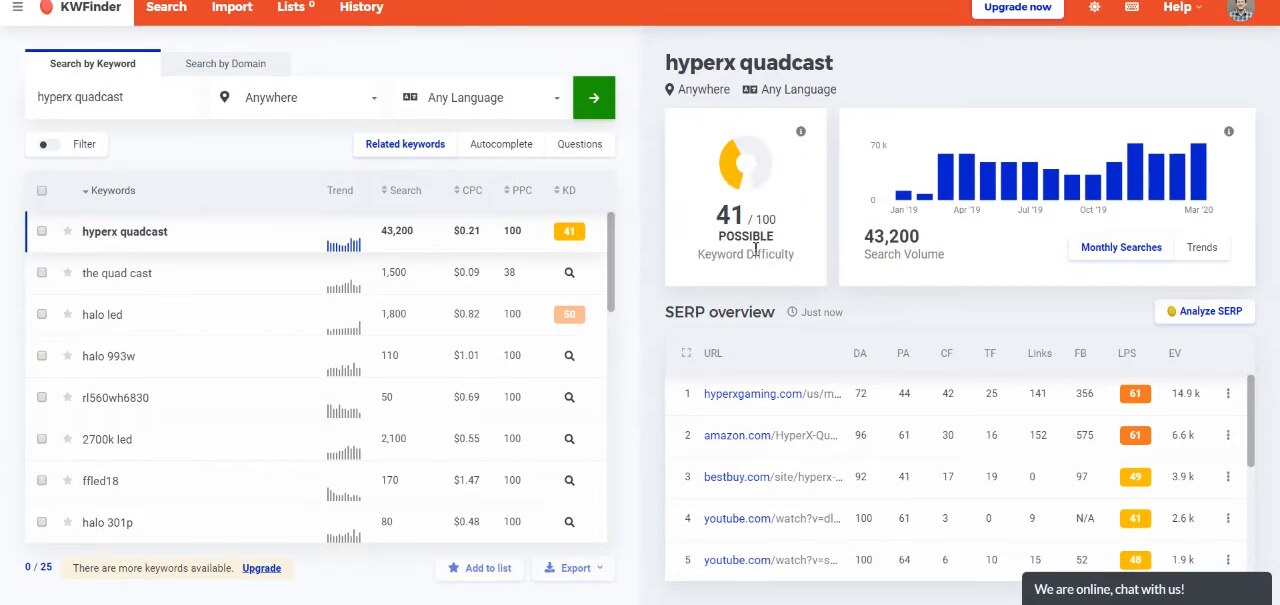Click the Add to list button

pos(479,568)
